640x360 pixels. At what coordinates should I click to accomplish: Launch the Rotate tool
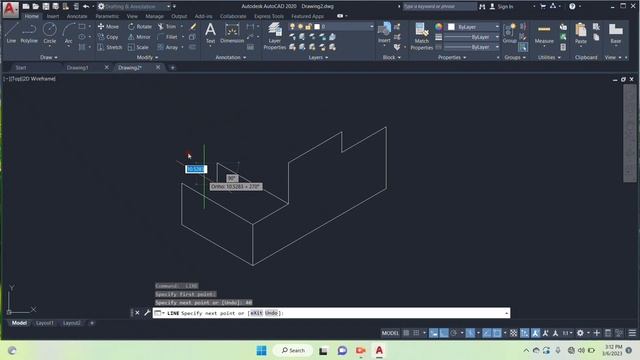tap(140, 27)
